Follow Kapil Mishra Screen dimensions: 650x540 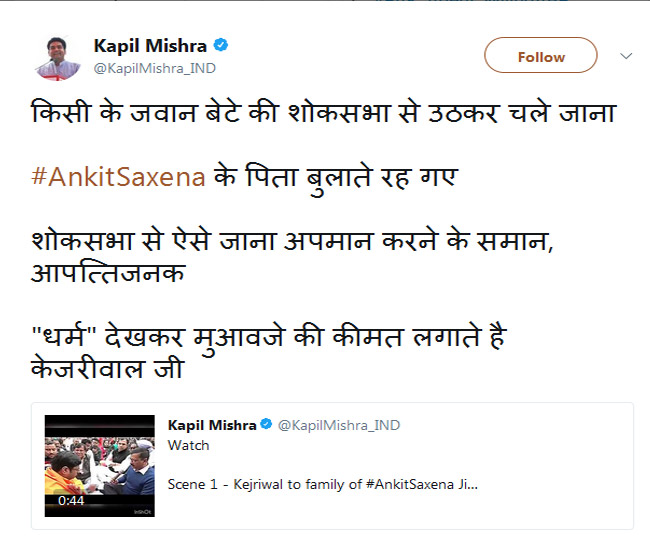(x=540, y=57)
